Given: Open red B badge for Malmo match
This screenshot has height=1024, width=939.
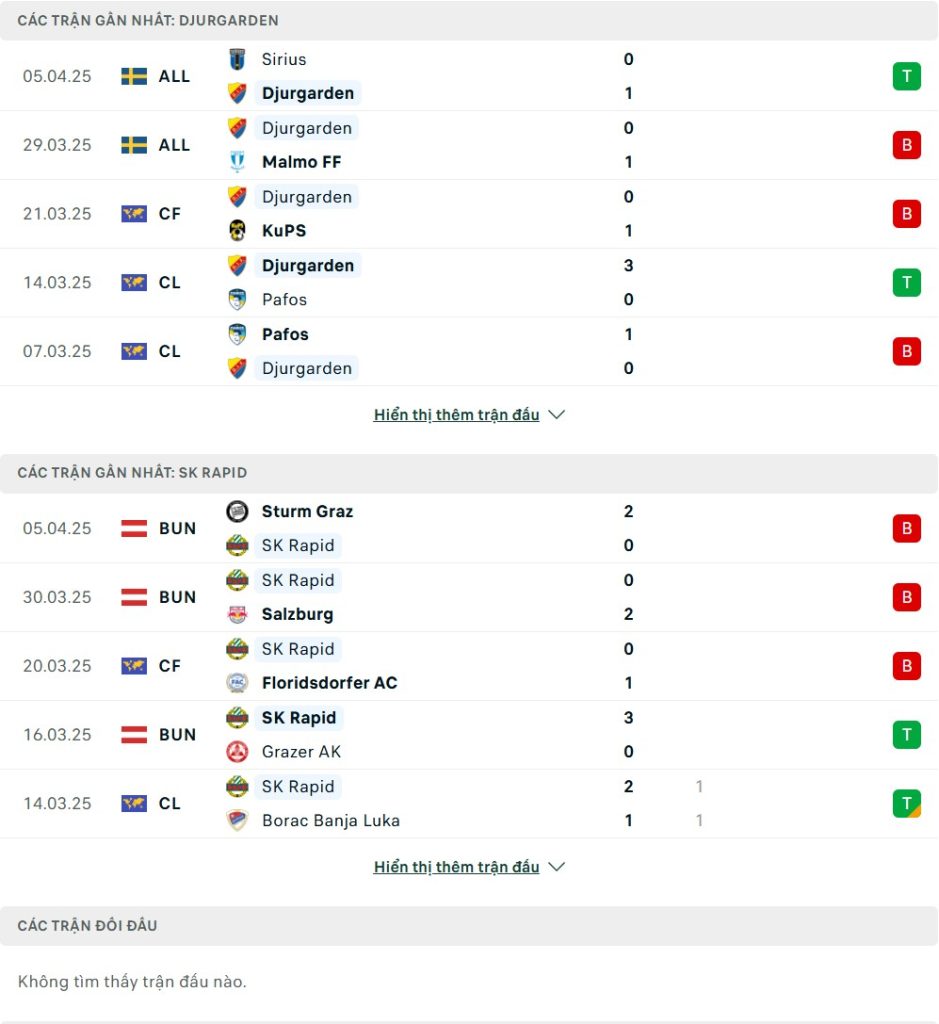Looking at the screenshot, I should 906,145.
